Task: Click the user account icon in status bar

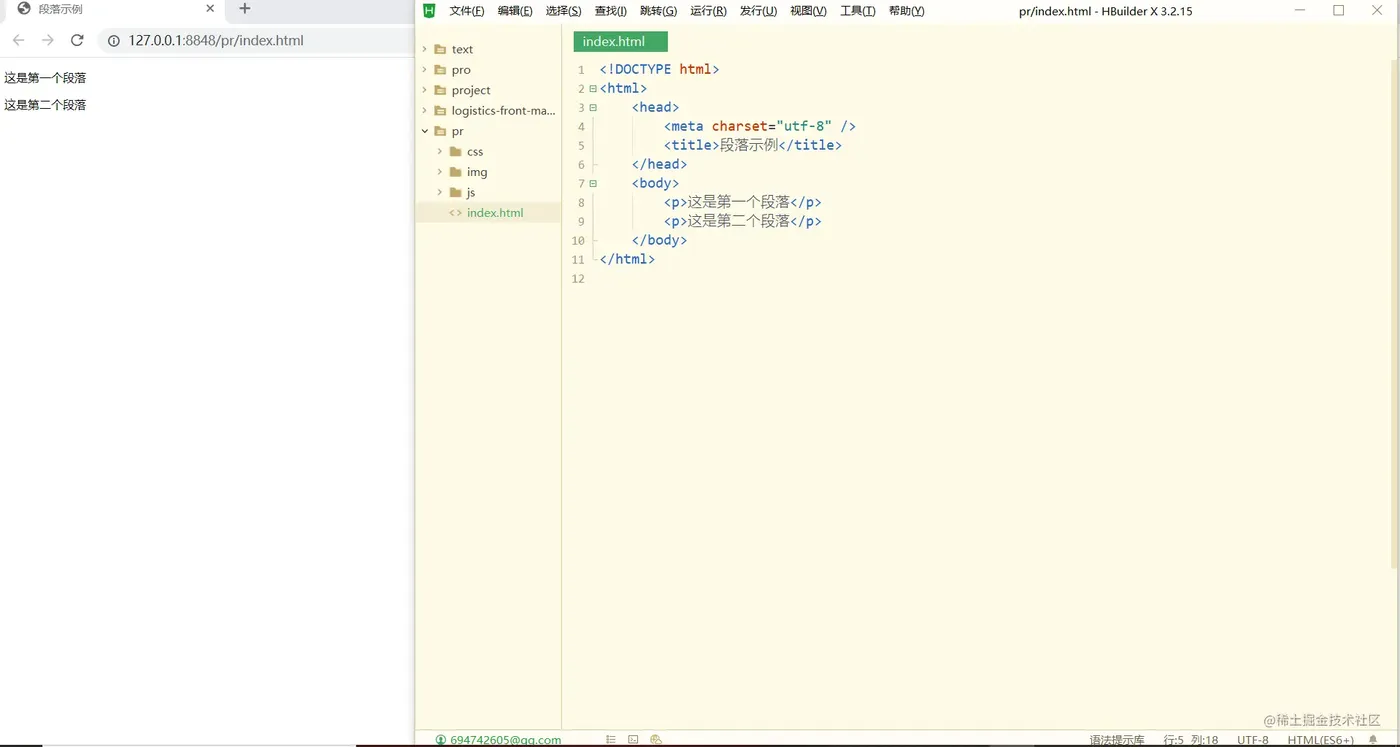Action: (x=440, y=740)
